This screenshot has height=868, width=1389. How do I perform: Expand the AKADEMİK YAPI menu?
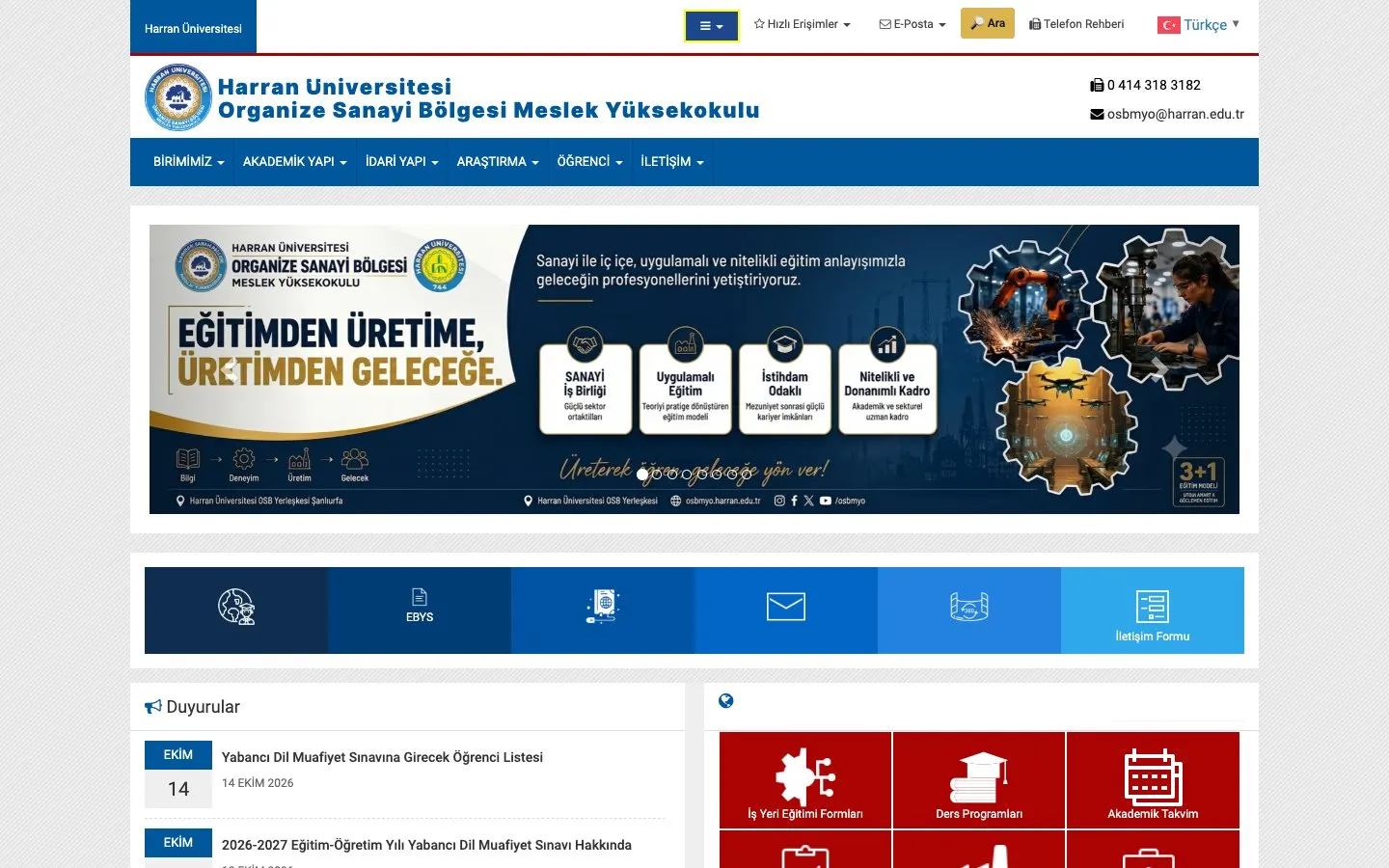[294, 162]
